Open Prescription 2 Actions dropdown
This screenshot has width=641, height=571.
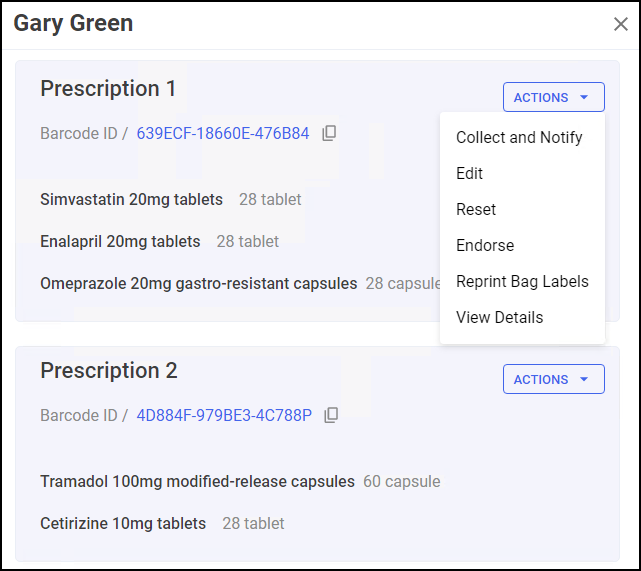(x=553, y=379)
